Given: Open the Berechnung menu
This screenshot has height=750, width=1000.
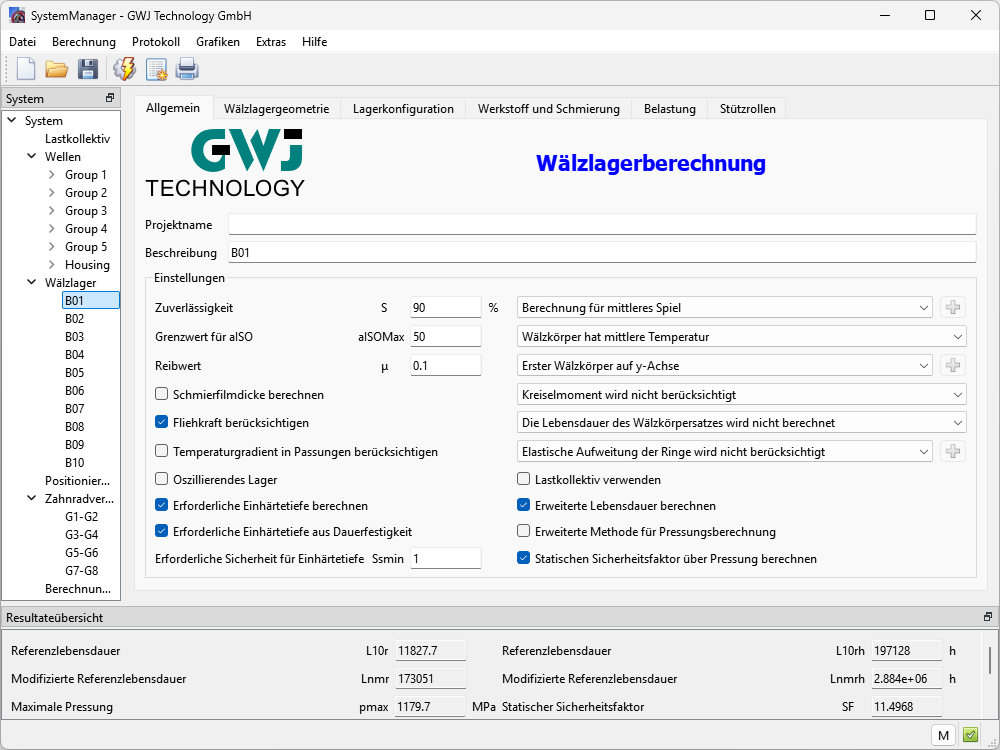Looking at the screenshot, I should coord(84,42).
